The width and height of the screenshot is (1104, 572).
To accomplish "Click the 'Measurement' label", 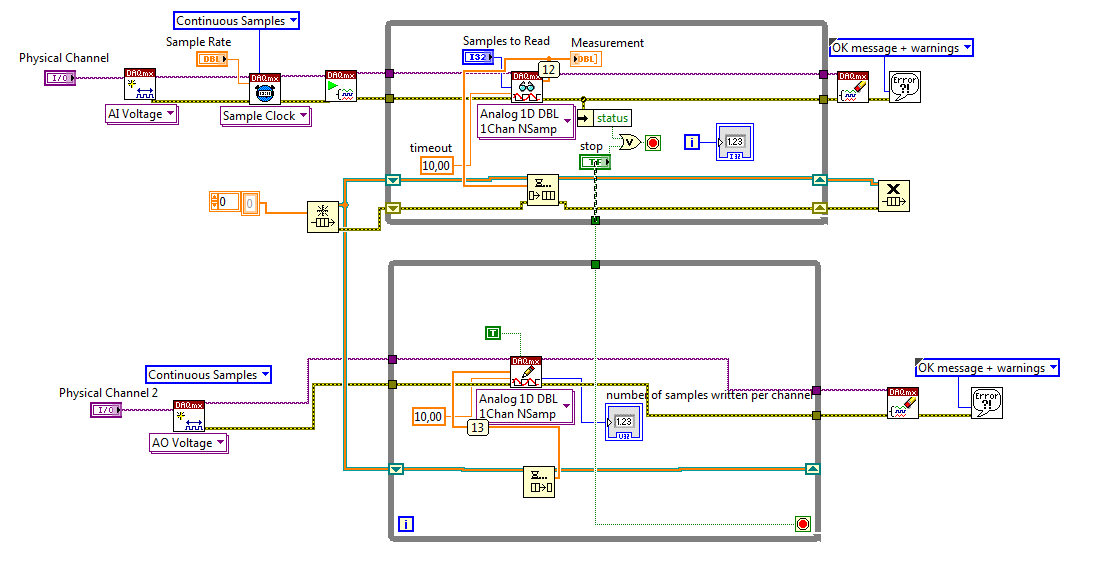I will 608,43.
